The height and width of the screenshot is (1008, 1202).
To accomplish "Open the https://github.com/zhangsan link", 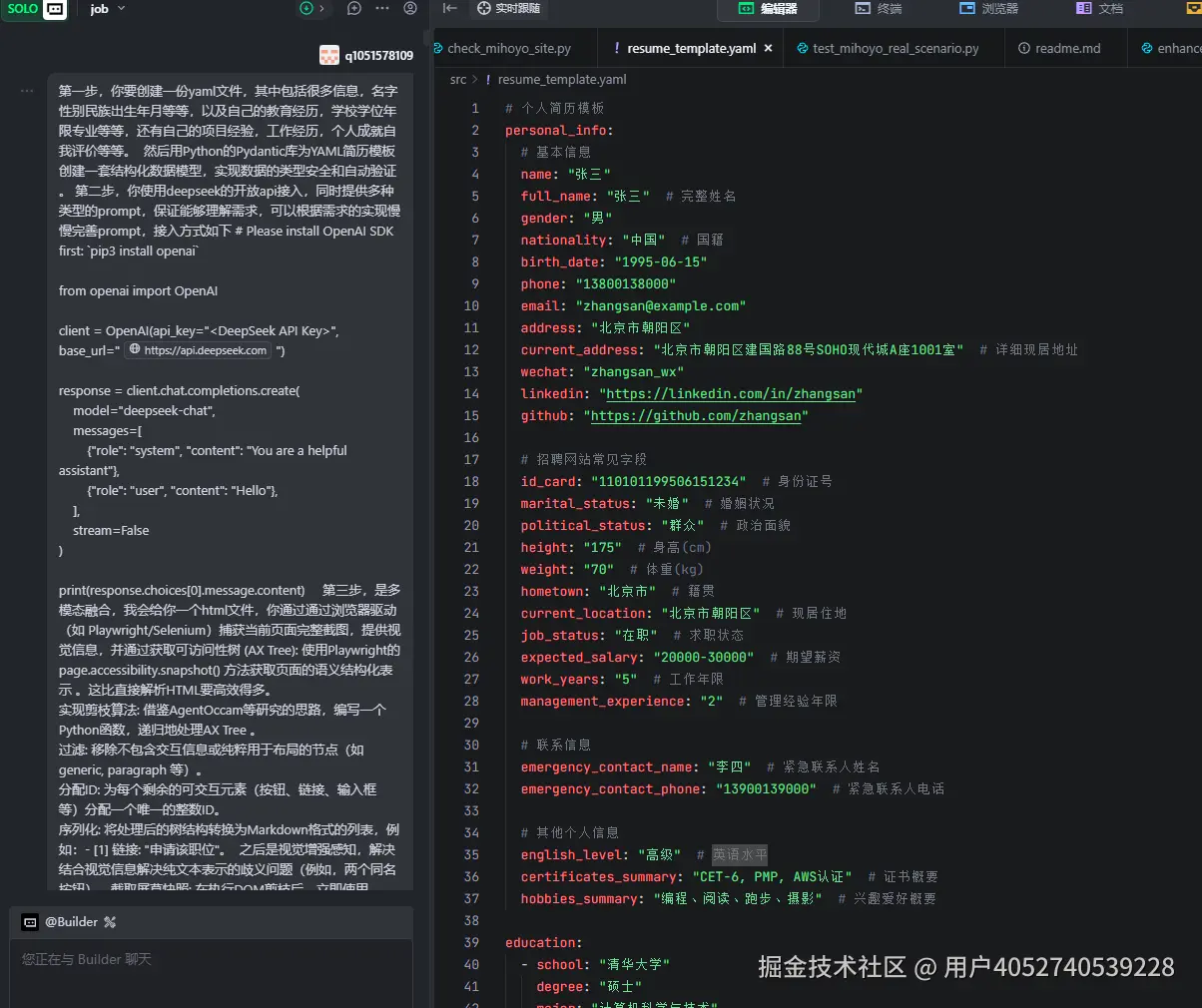I will (x=696, y=416).
